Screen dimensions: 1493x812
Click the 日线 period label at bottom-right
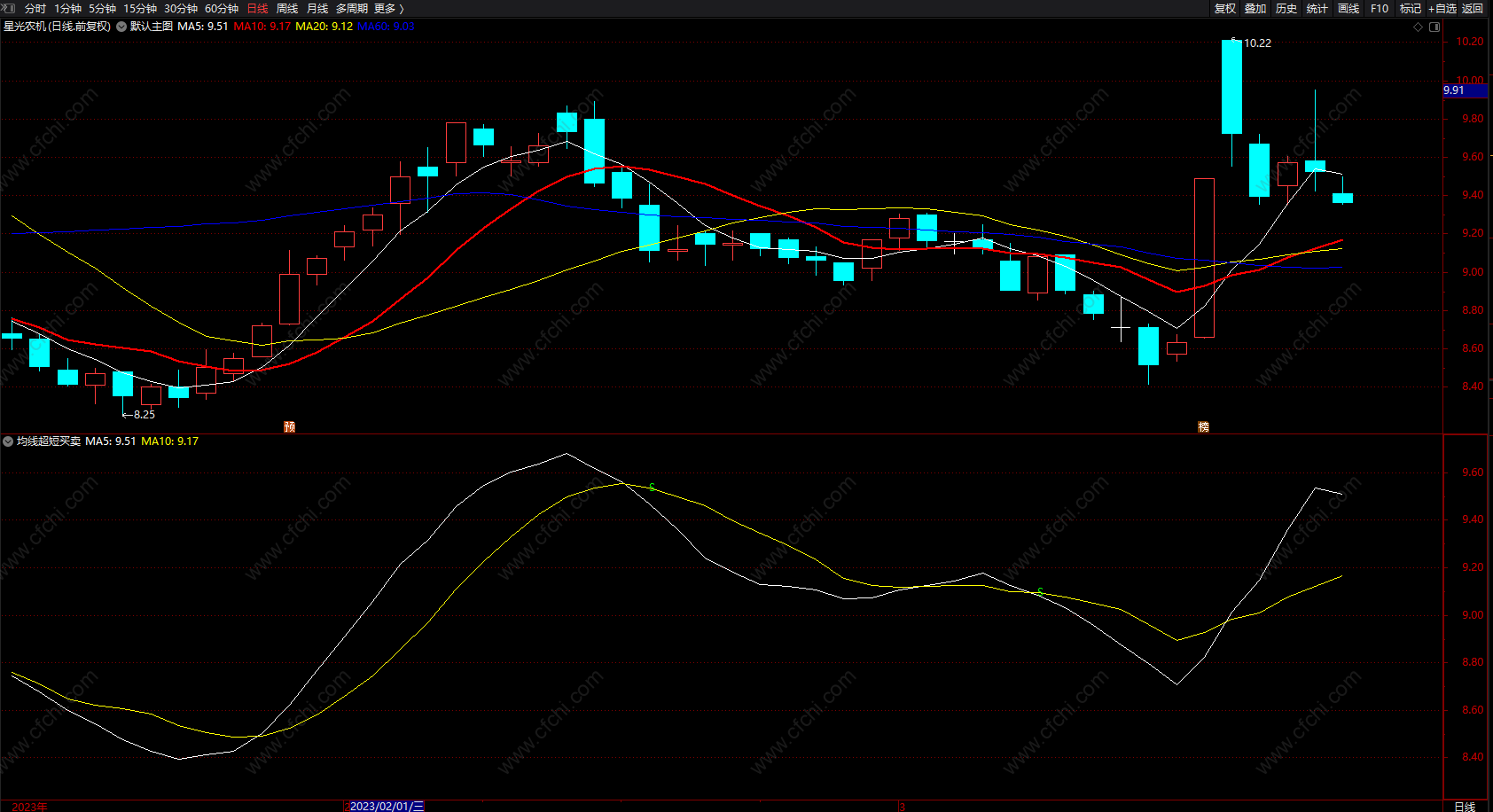(1465, 806)
